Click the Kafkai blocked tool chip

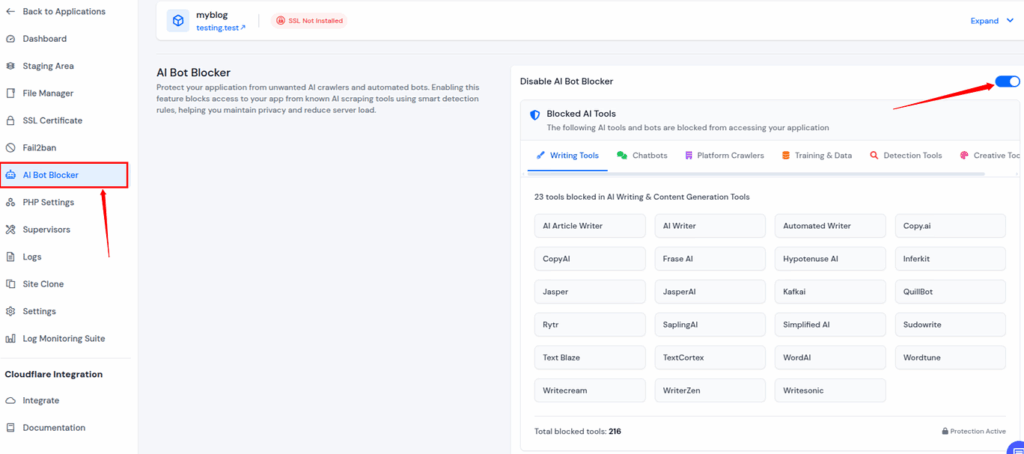point(830,292)
